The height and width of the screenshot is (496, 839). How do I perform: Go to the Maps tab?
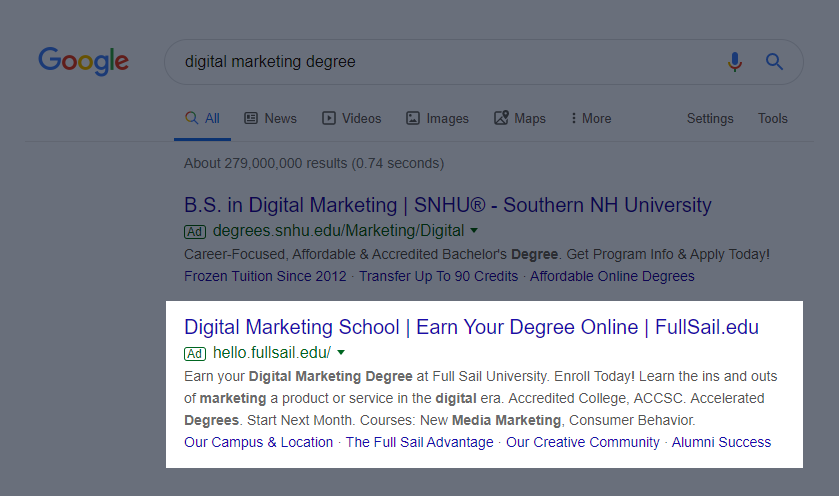point(519,118)
